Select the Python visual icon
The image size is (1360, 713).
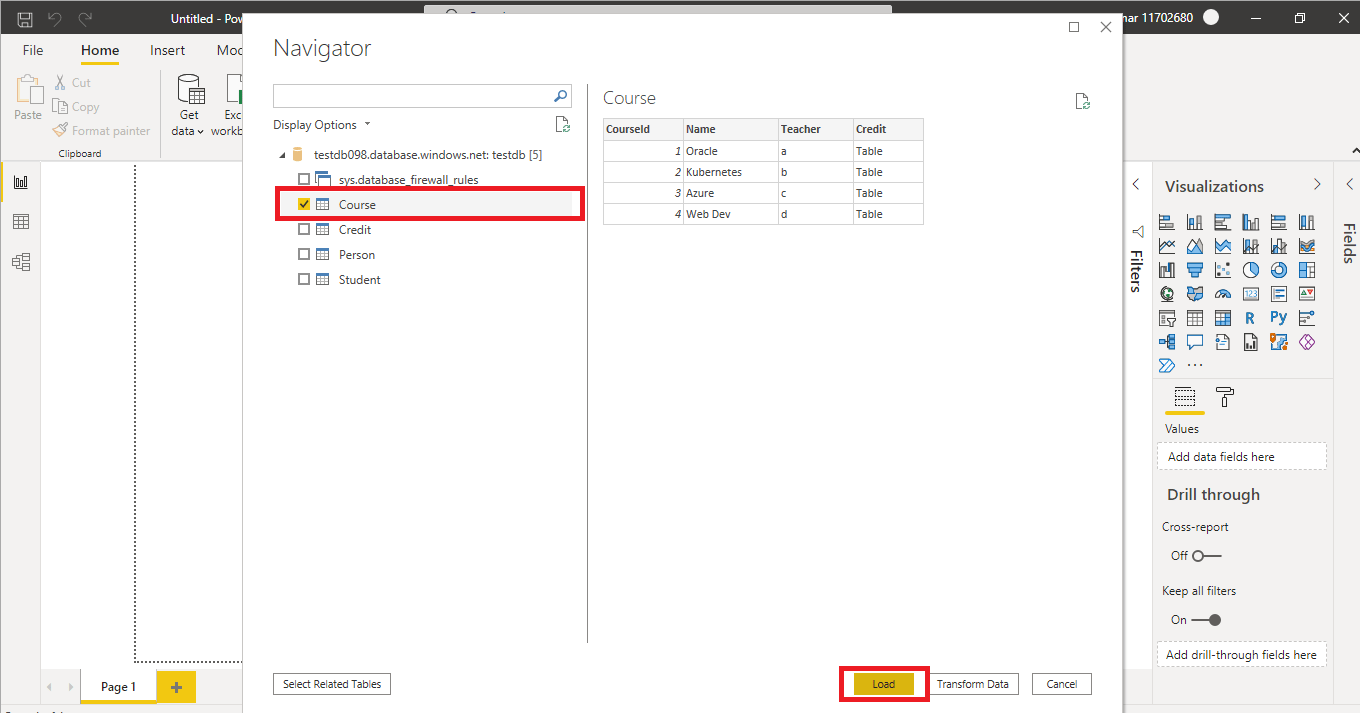(1278, 318)
